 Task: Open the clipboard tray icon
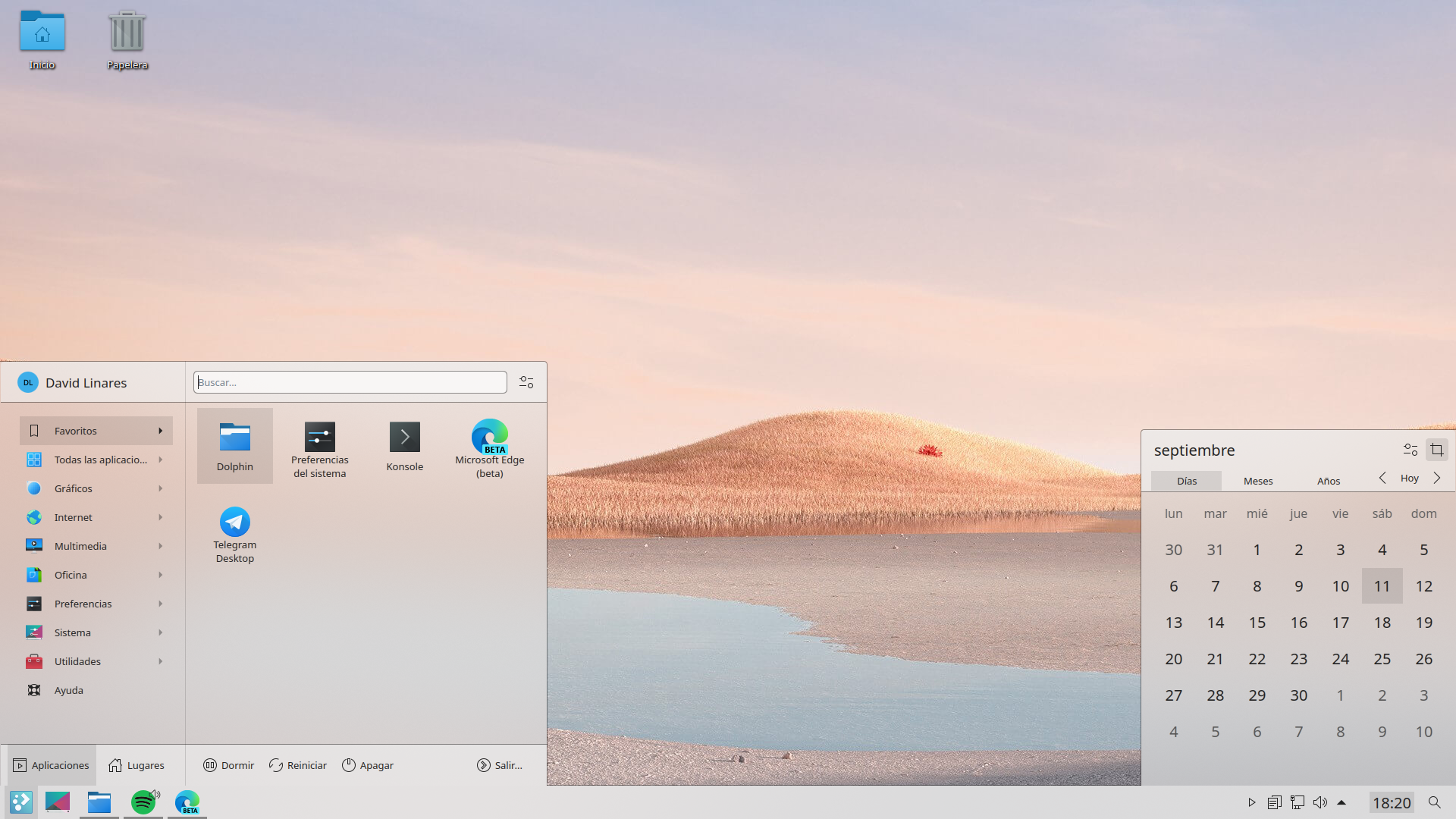coord(1275,802)
